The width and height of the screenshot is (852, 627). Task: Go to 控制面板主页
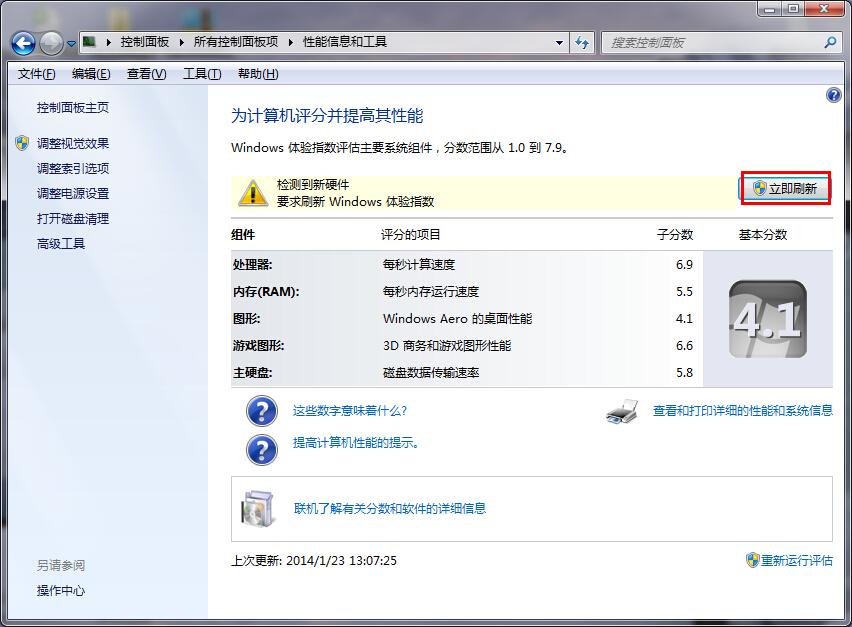point(73,108)
